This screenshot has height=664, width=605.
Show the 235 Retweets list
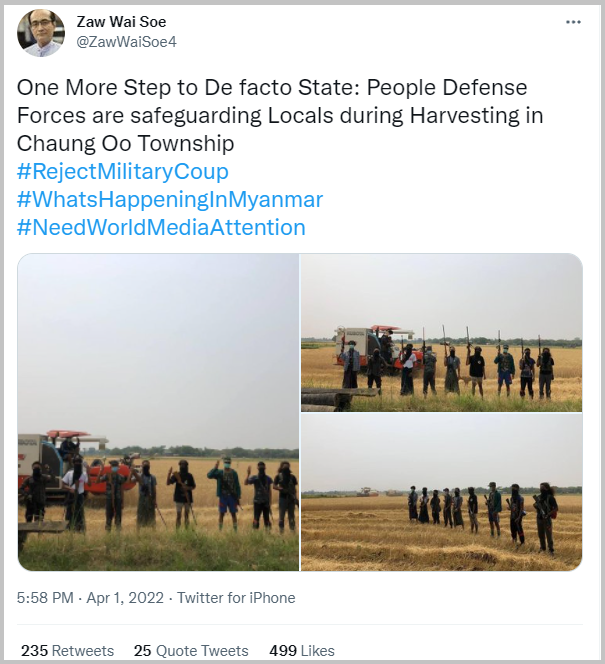point(68,650)
